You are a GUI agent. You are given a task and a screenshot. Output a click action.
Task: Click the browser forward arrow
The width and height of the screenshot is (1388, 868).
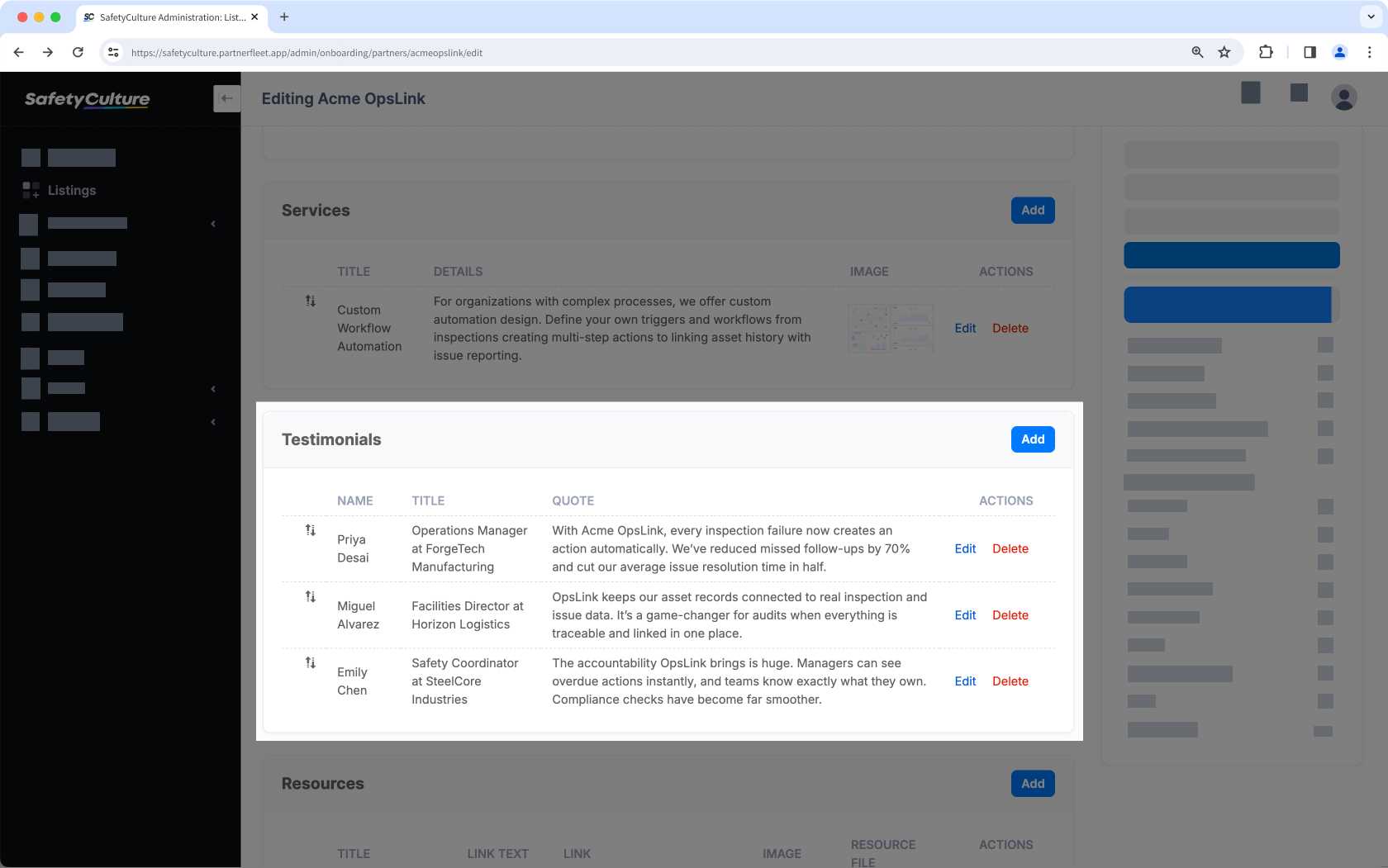tap(48, 52)
